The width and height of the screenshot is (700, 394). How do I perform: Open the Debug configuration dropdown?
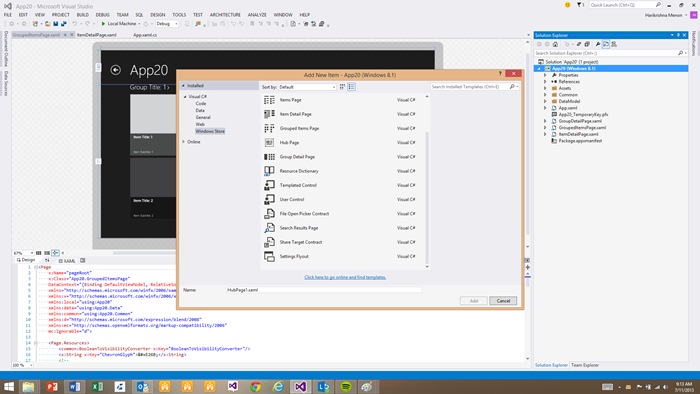pyautogui.click(x=167, y=24)
